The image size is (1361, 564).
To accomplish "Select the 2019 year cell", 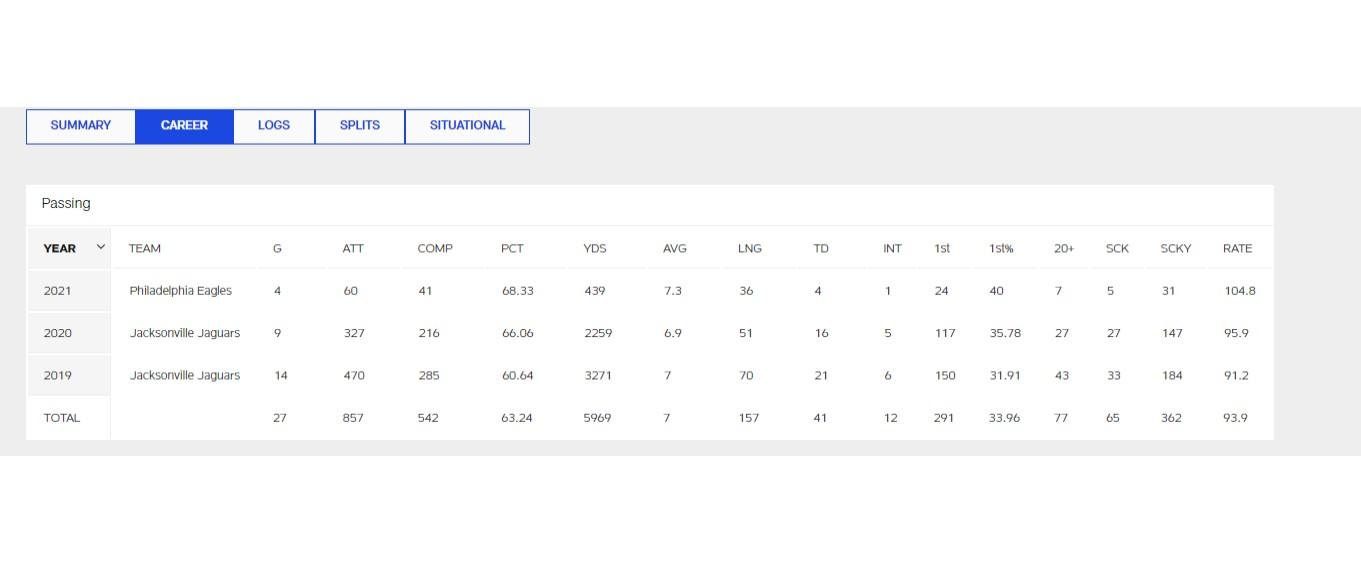I will coord(58,376).
